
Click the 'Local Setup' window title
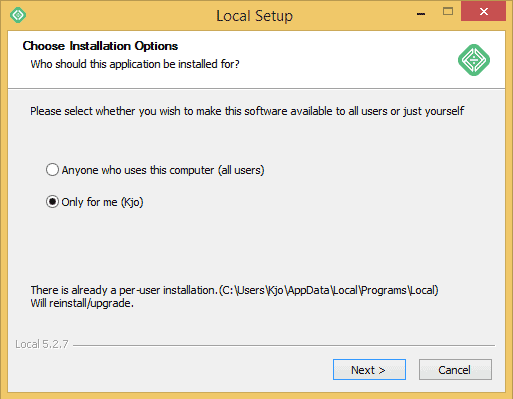click(x=254, y=16)
